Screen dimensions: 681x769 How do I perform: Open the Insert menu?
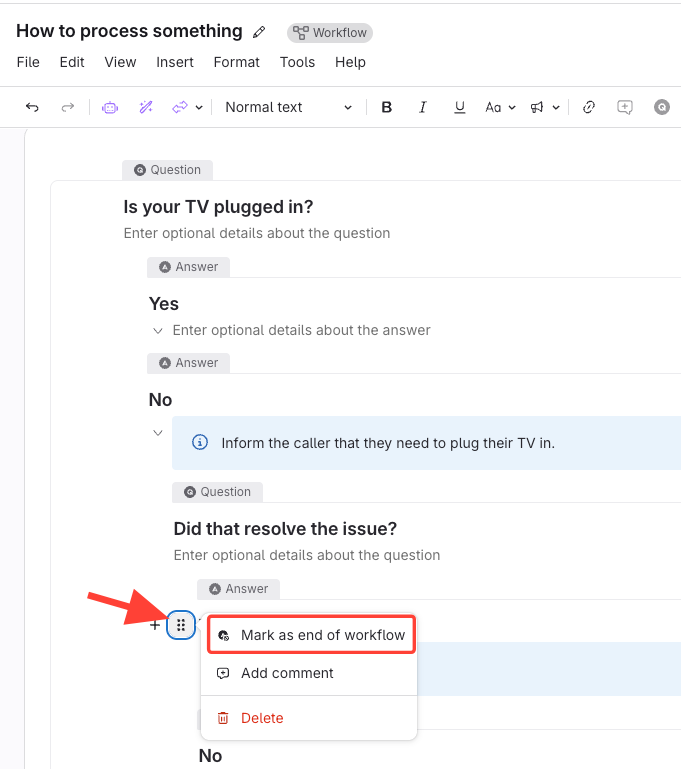pos(175,62)
